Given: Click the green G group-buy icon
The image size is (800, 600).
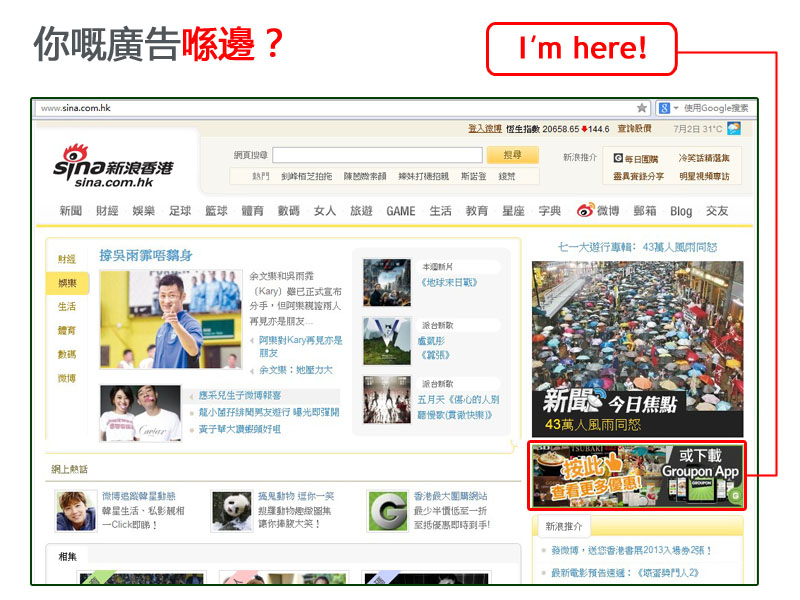Looking at the screenshot, I should [390, 508].
